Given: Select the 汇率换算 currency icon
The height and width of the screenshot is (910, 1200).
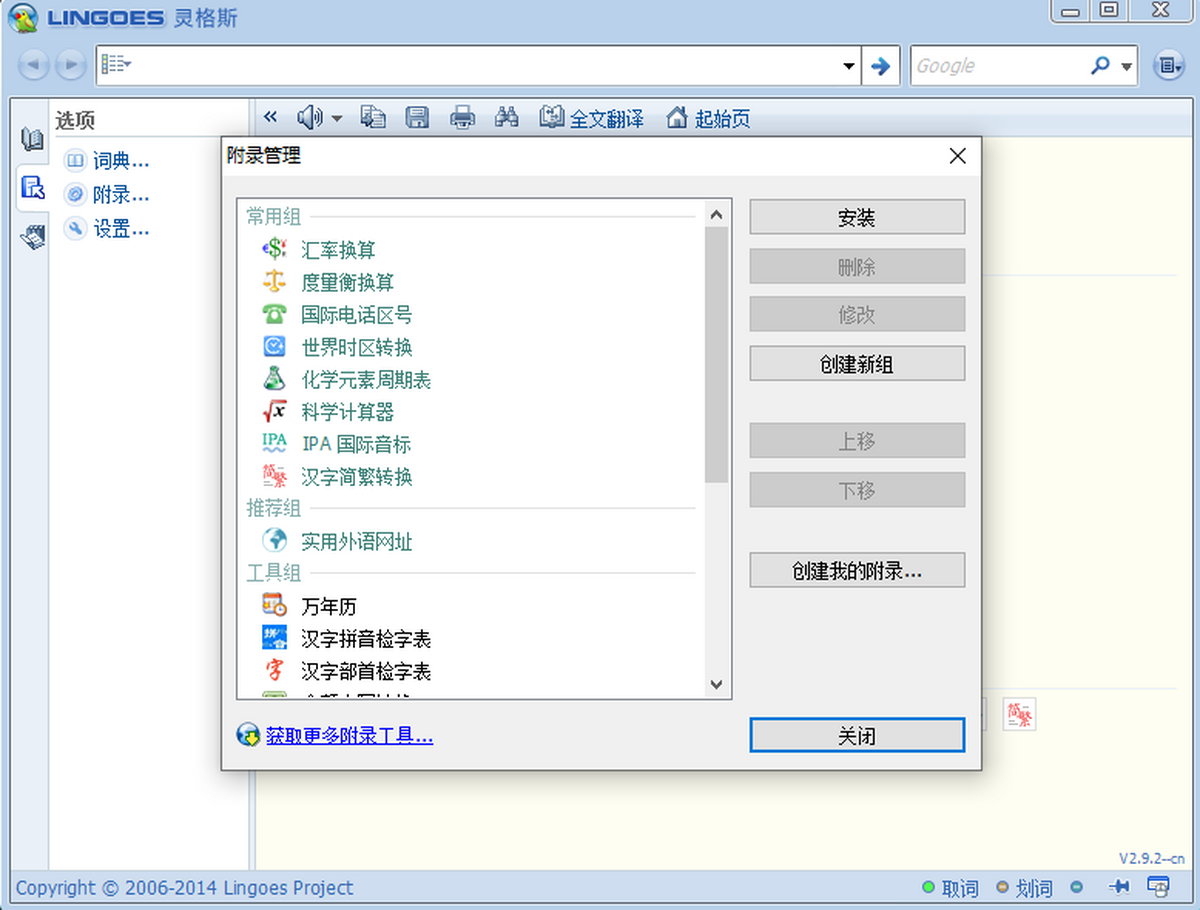Looking at the screenshot, I should point(274,250).
